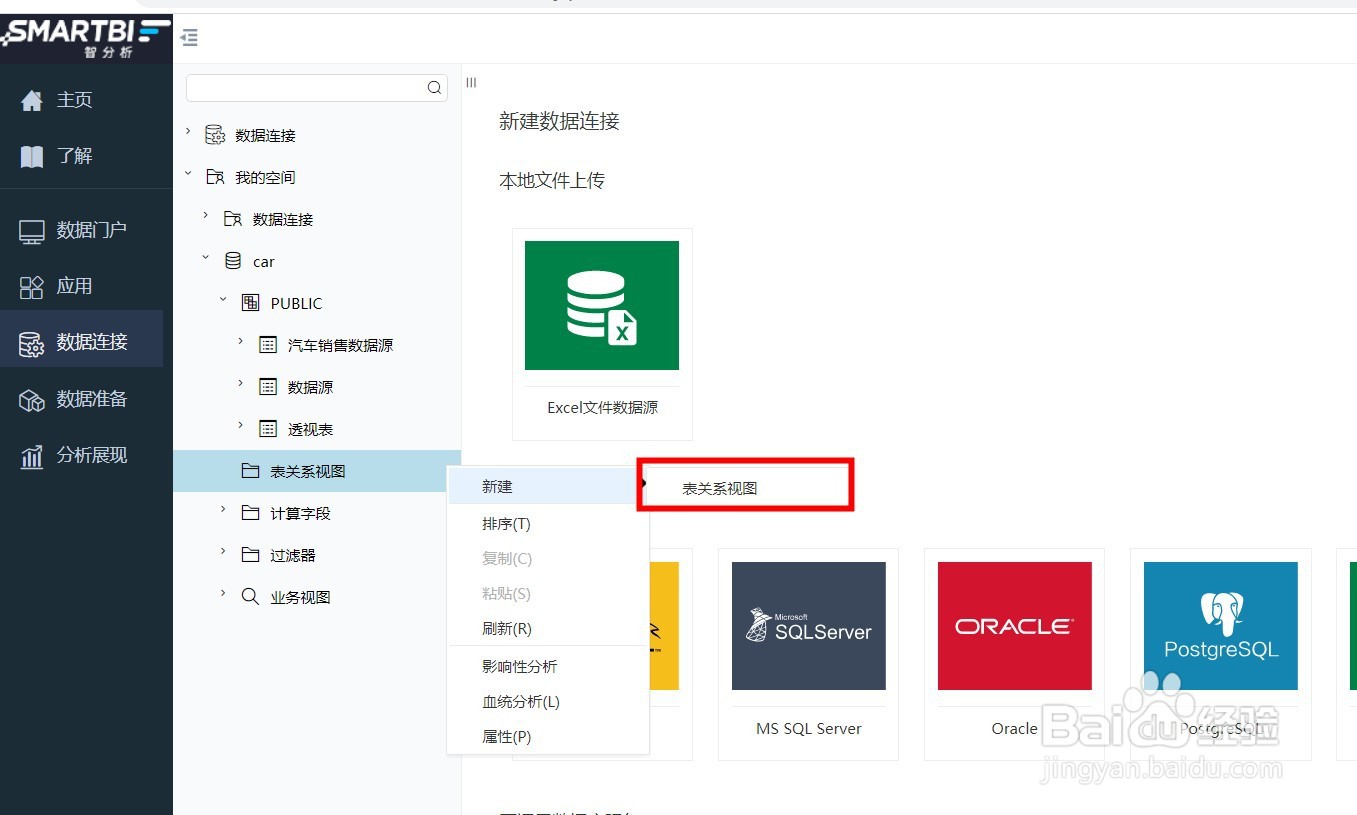Click the magnifier icon beside 业务视图
Image resolution: width=1357 pixels, height=815 pixels.
coord(251,596)
